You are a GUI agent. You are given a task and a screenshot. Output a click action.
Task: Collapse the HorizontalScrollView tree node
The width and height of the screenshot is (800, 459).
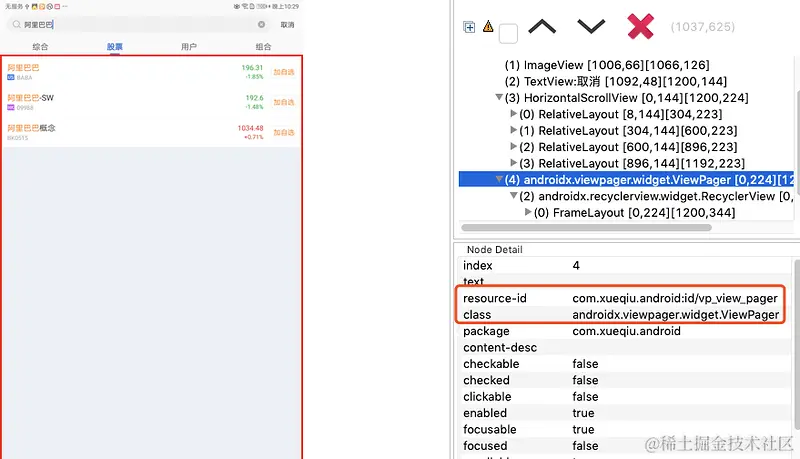point(499,97)
